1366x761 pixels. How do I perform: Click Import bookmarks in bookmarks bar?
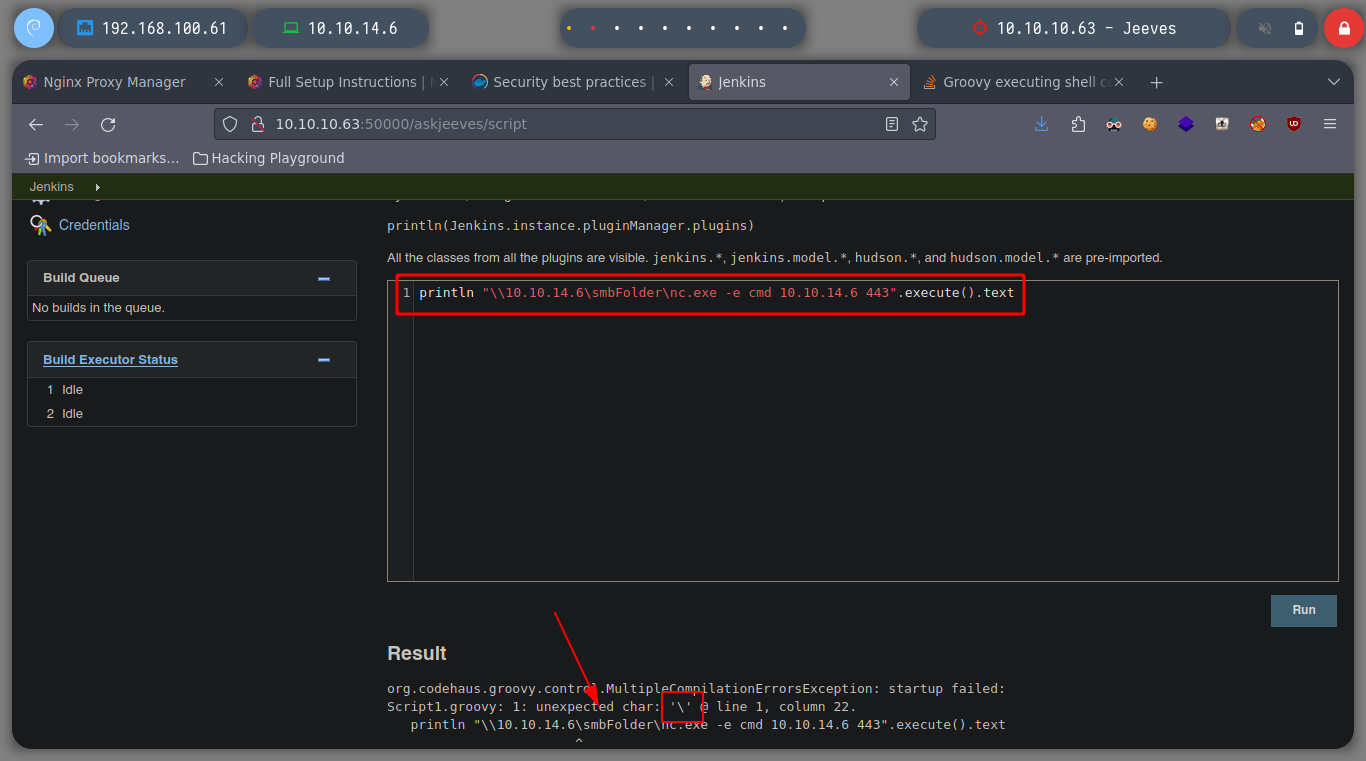click(103, 158)
